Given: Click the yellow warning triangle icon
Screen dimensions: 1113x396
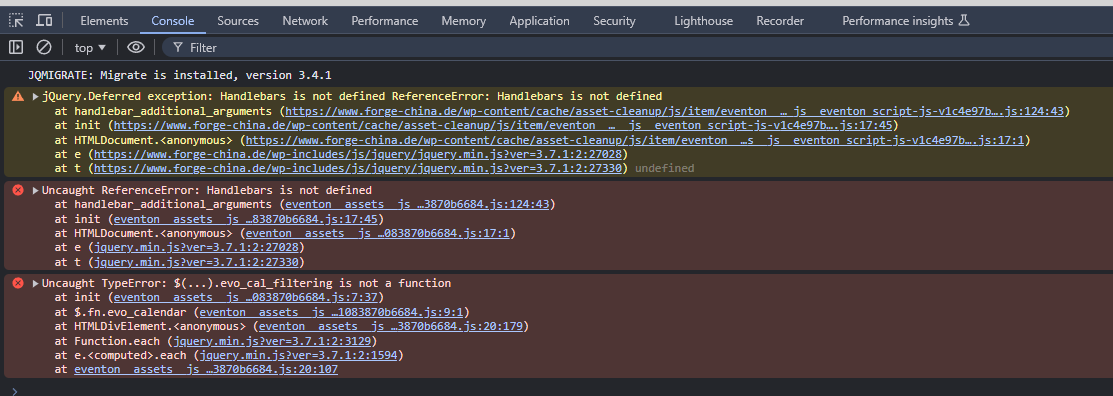Looking at the screenshot, I should coord(18,96).
